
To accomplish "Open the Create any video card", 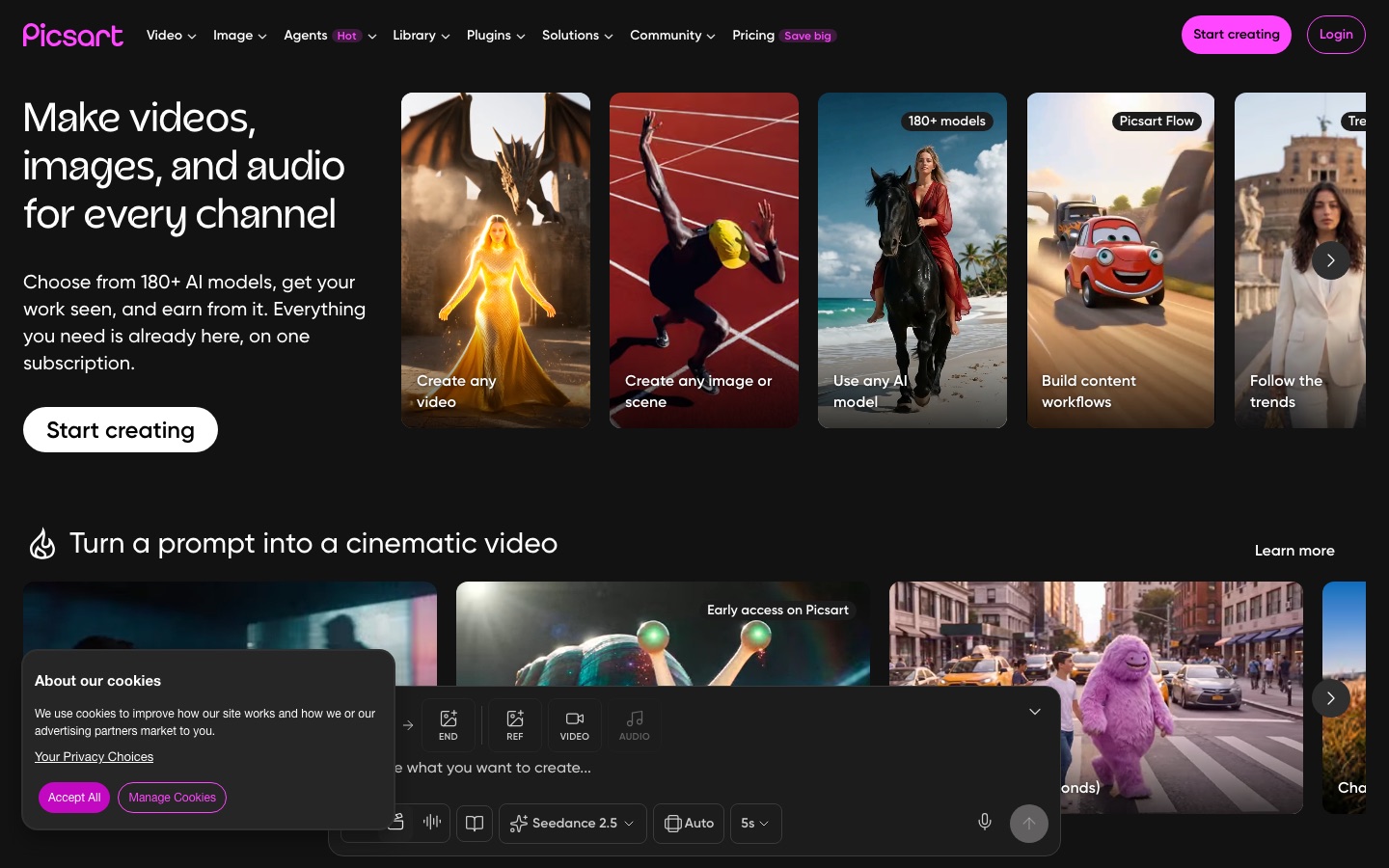I will click(x=496, y=260).
